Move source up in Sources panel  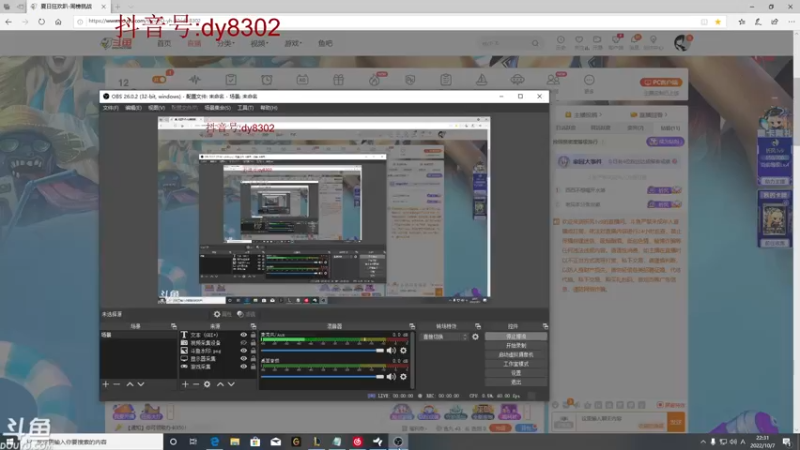tap(220, 384)
